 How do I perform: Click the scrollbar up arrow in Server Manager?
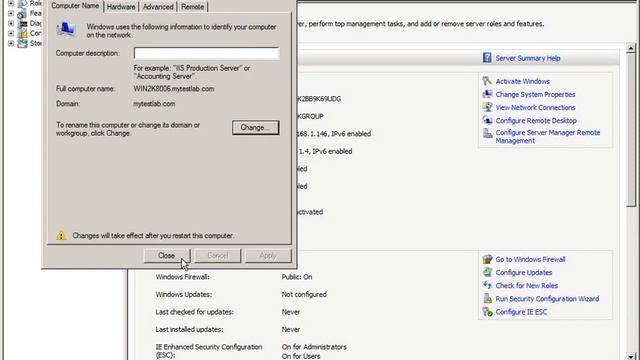[x=631, y=48]
